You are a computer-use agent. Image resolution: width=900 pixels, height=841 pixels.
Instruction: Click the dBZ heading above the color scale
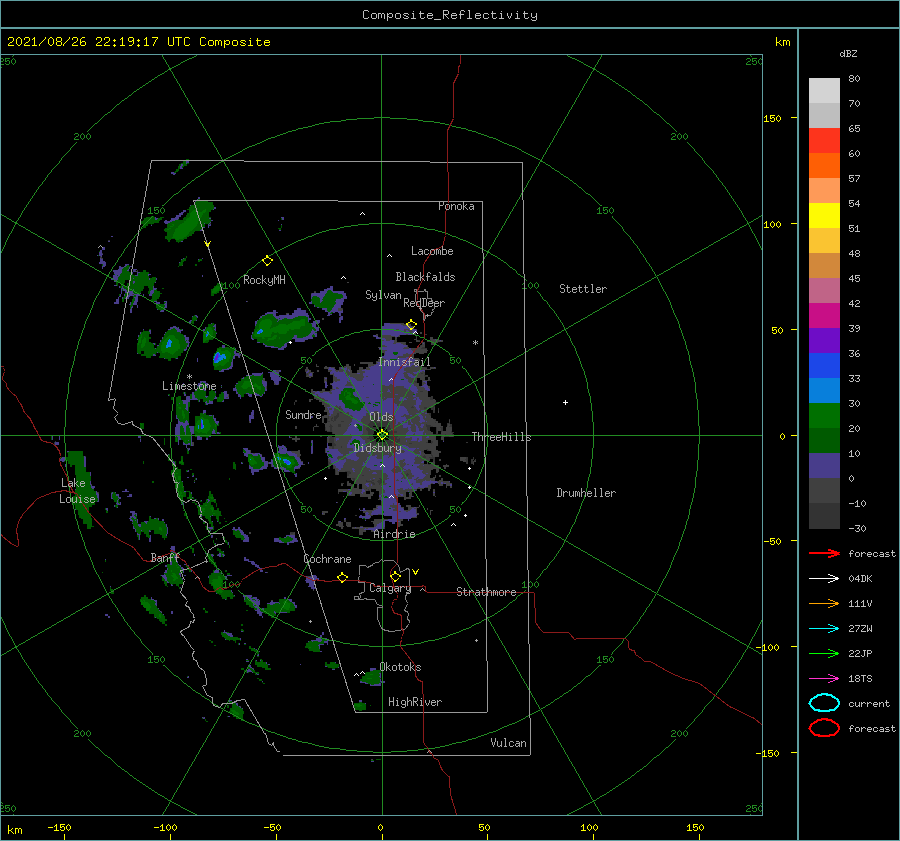click(848, 53)
